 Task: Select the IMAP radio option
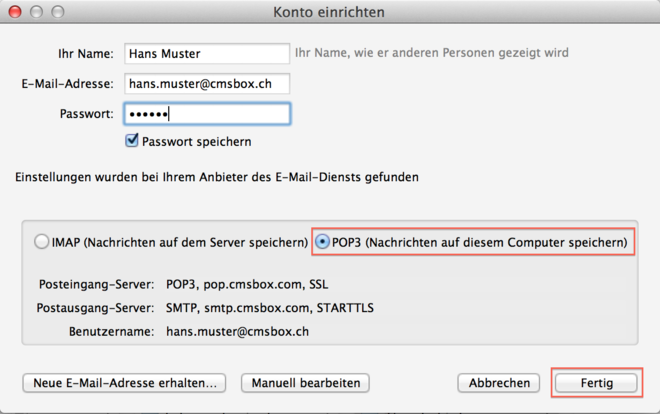tap(41, 242)
